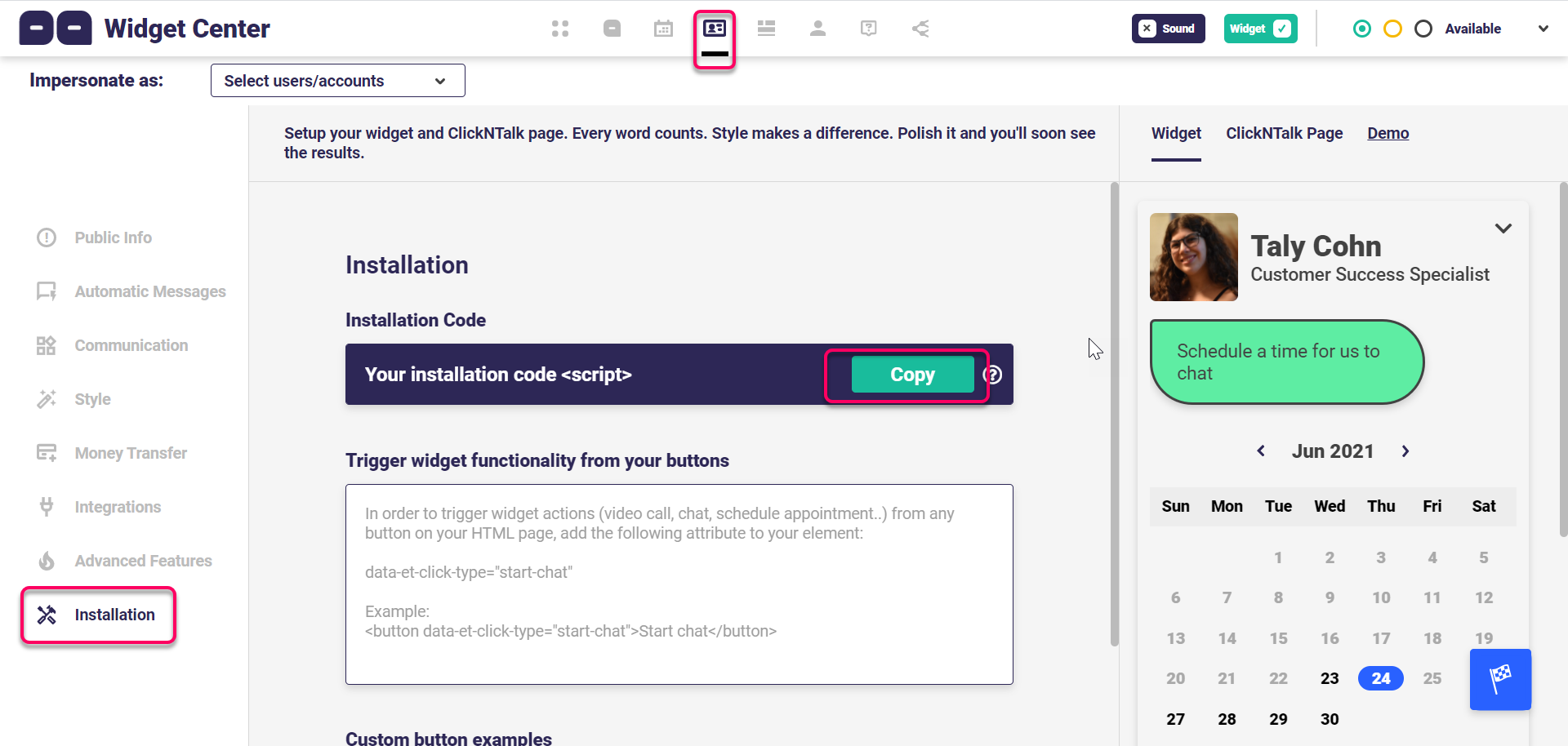
Task: Open the list layout icon in the top nav
Action: [x=766, y=29]
